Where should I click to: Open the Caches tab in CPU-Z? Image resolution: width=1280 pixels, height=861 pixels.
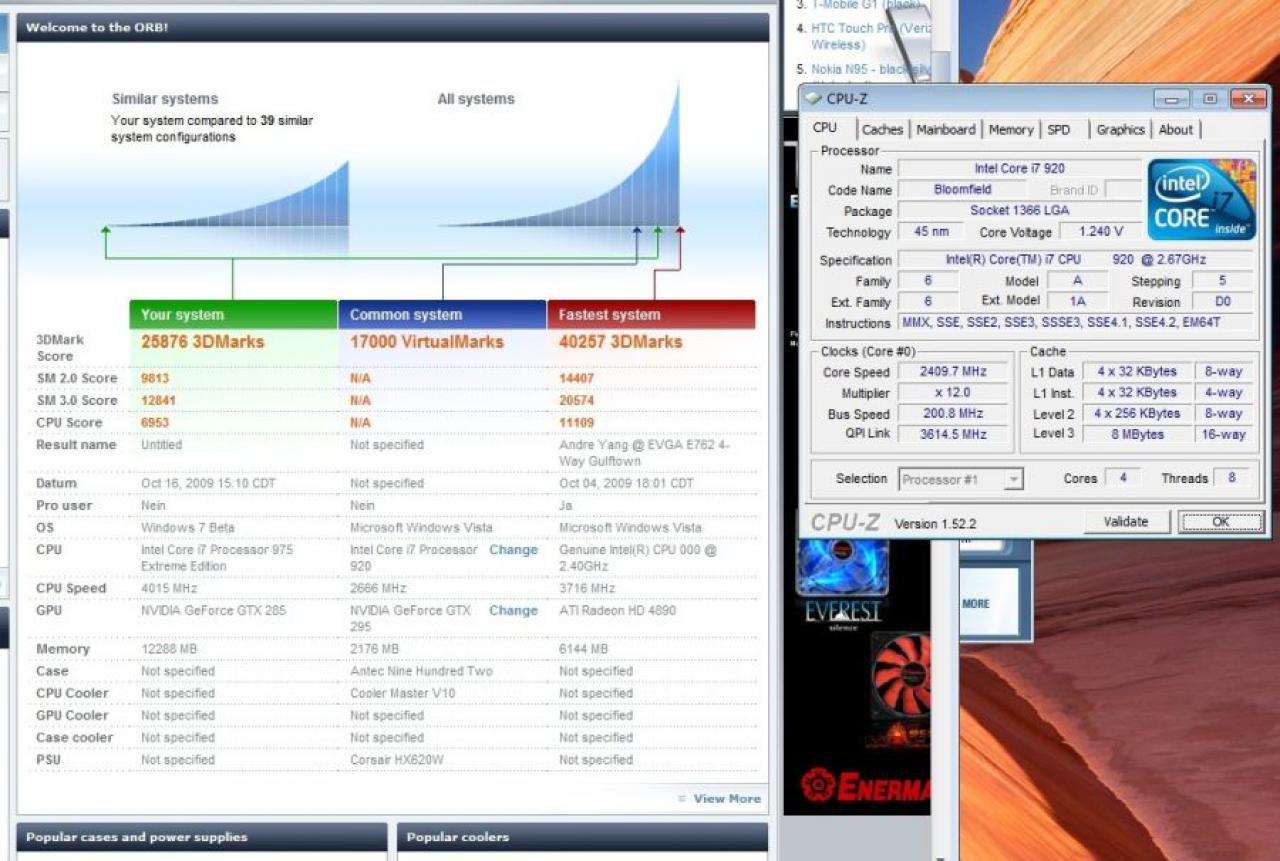(x=882, y=129)
